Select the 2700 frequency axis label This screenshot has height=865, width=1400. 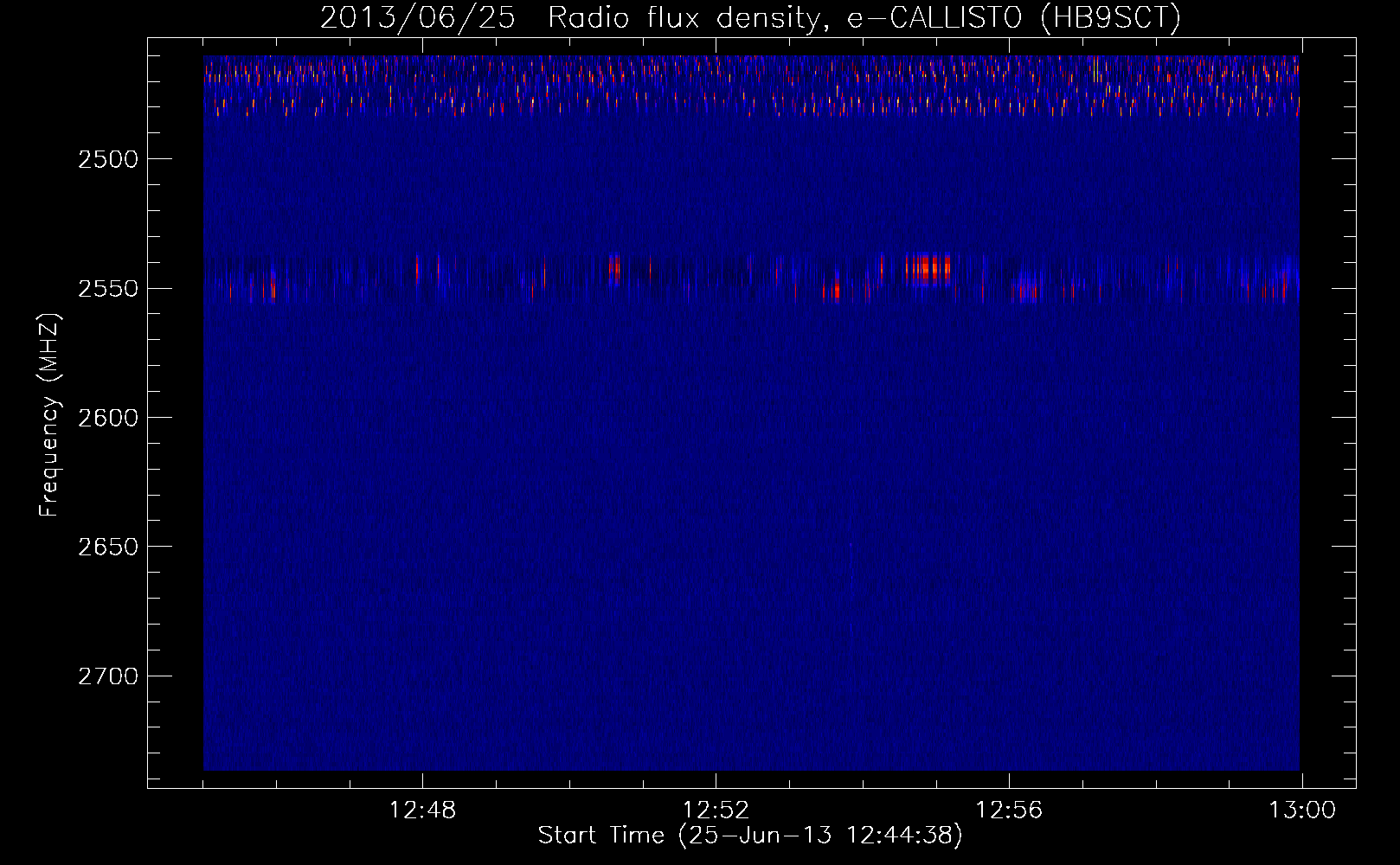108,676
